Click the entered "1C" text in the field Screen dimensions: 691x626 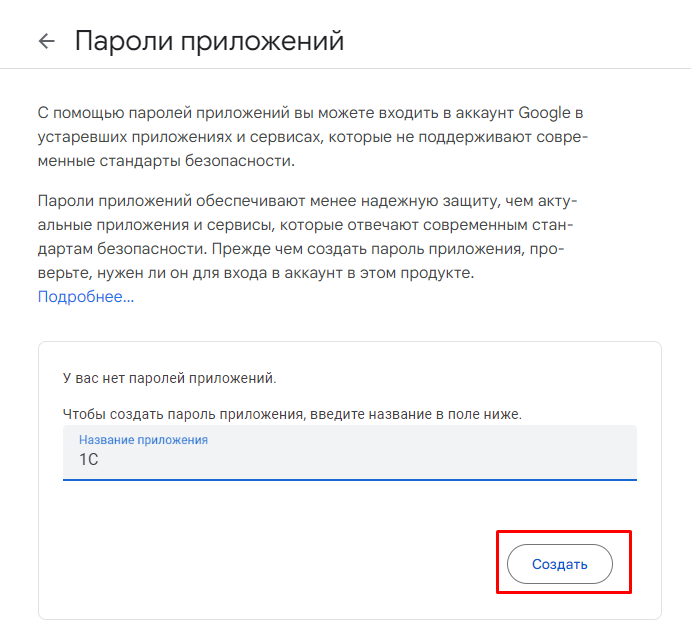pyautogui.click(x=90, y=459)
